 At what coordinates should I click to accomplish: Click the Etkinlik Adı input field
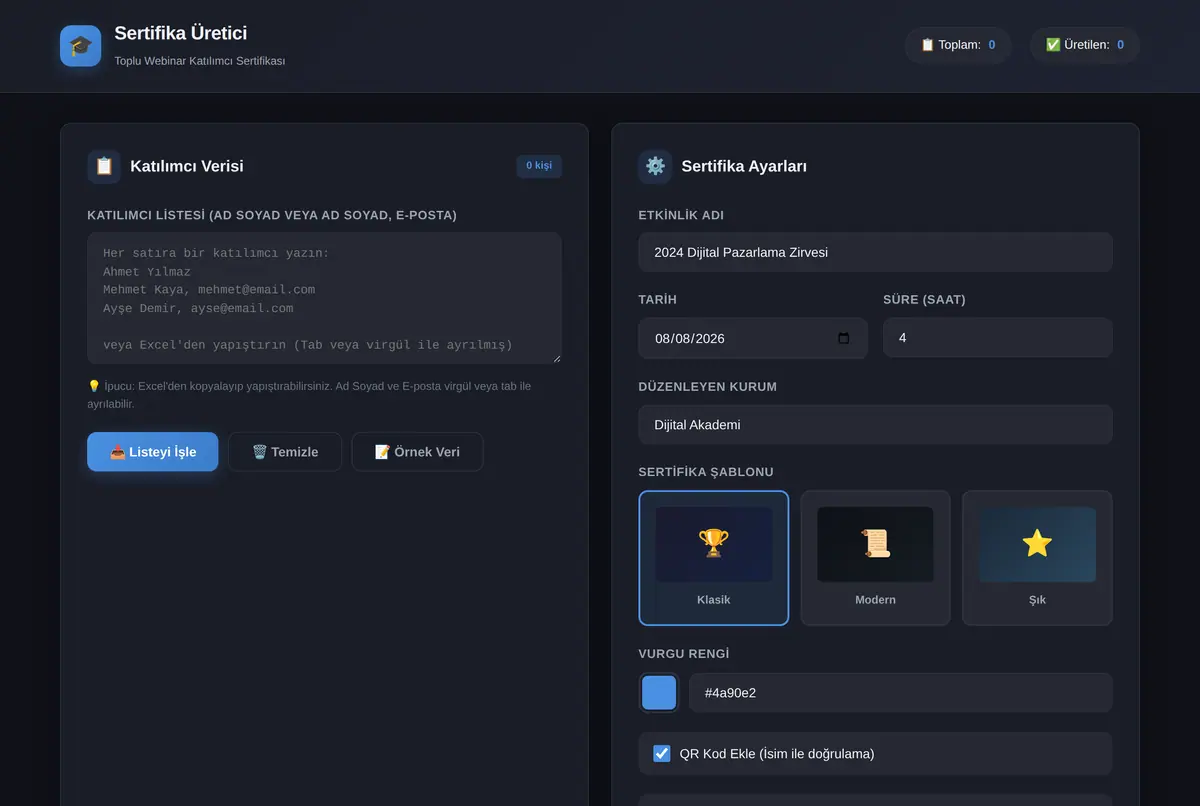click(875, 252)
